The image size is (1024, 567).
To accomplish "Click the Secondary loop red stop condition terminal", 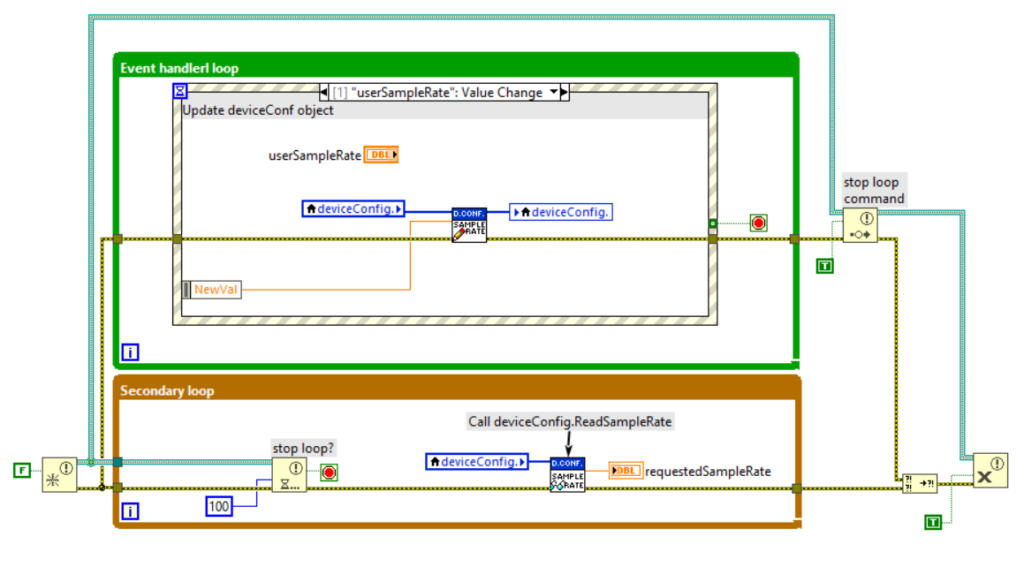I will [x=328, y=473].
